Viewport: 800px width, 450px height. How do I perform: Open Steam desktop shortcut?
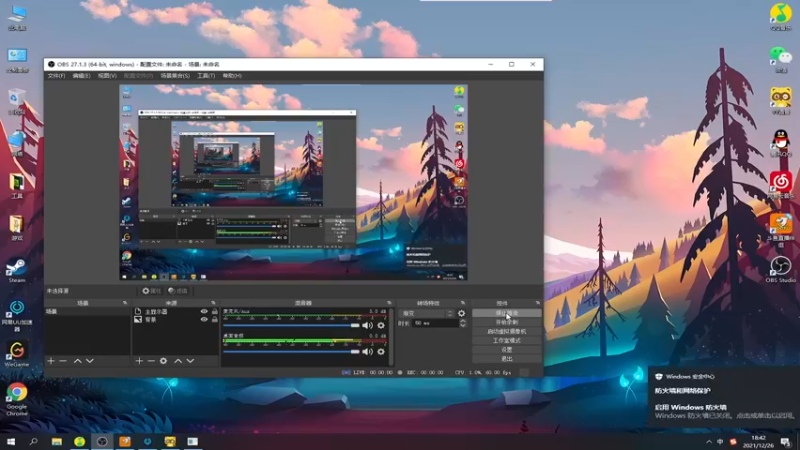pyautogui.click(x=16, y=270)
